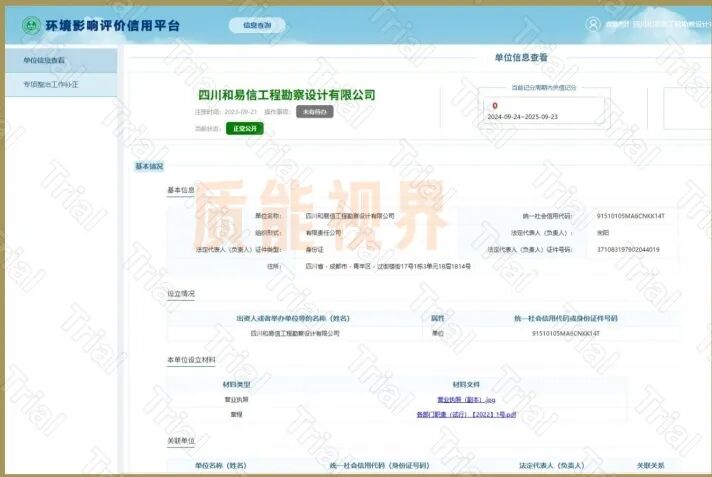Viewport: 712px width, 477px height.
Task: Click the 本单位设立材料 section heading
Action: [191, 359]
